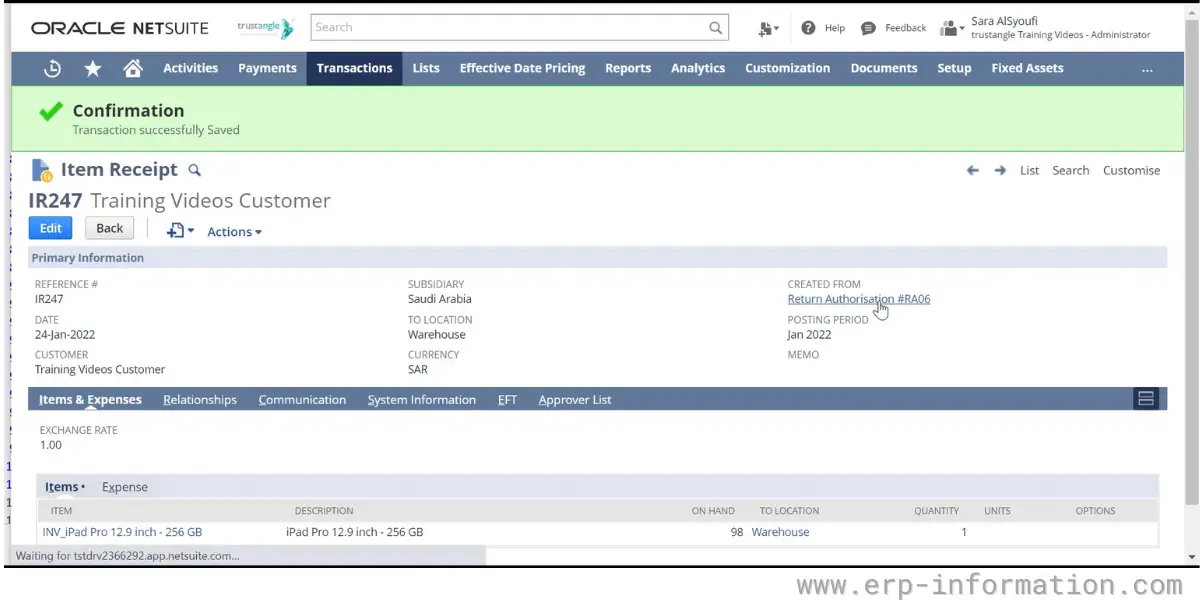Image resolution: width=1200 pixels, height=600 pixels.
Task: Click the page vertical scrollbar down arrow
Action: click(x=1190, y=557)
